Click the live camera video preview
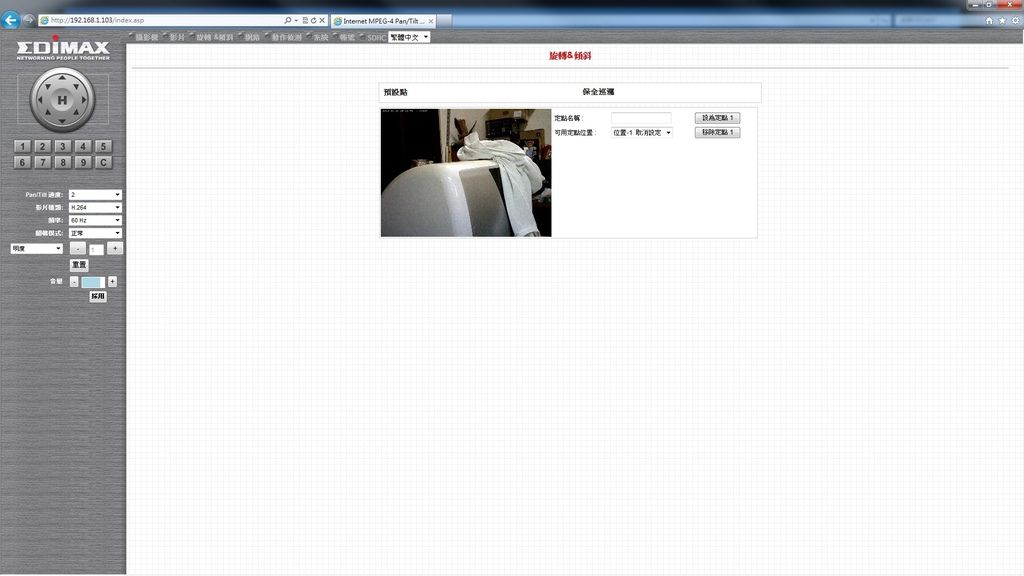 pyautogui.click(x=466, y=172)
